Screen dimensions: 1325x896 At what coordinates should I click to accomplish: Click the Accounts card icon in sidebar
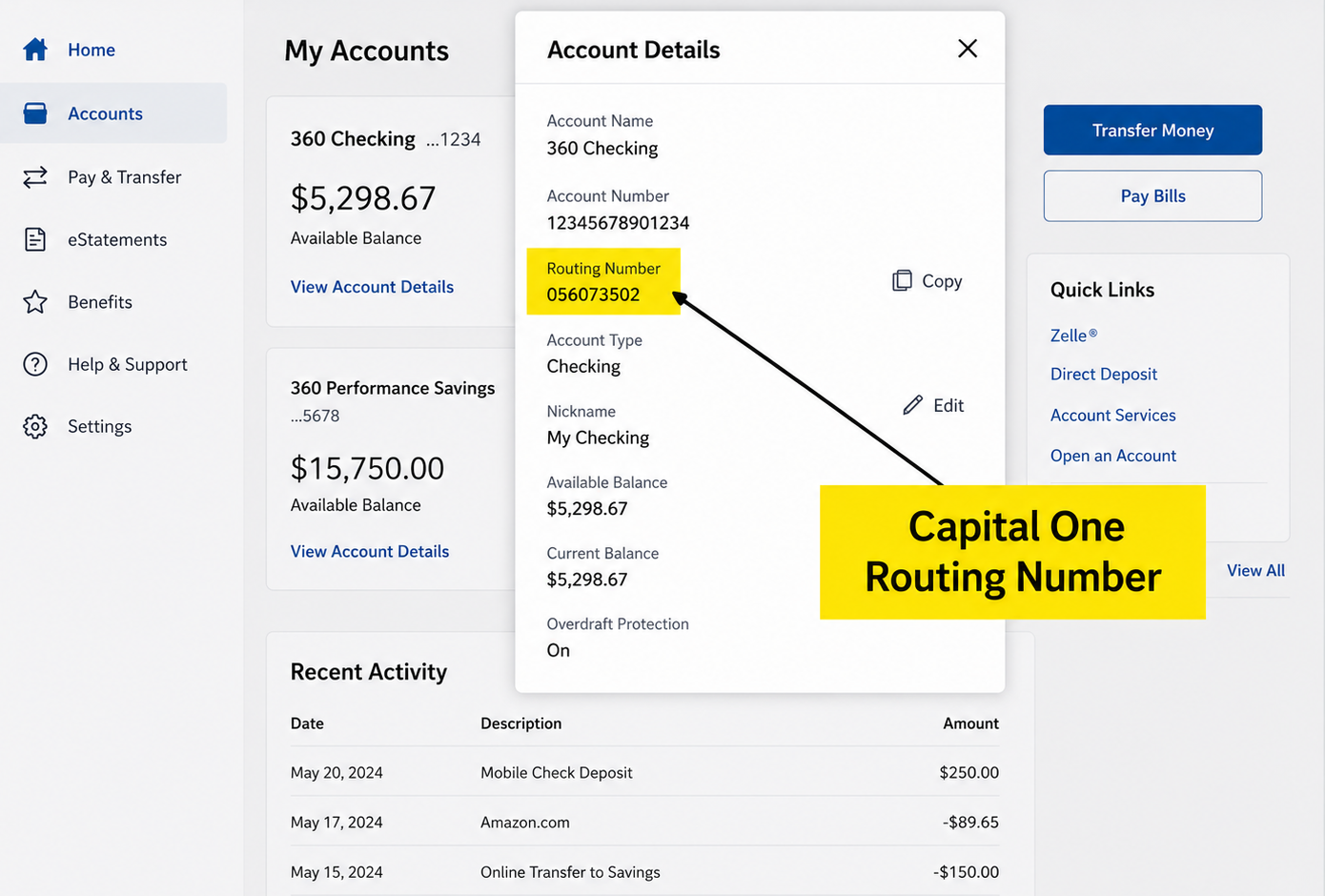pyautogui.click(x=35, y=113)
